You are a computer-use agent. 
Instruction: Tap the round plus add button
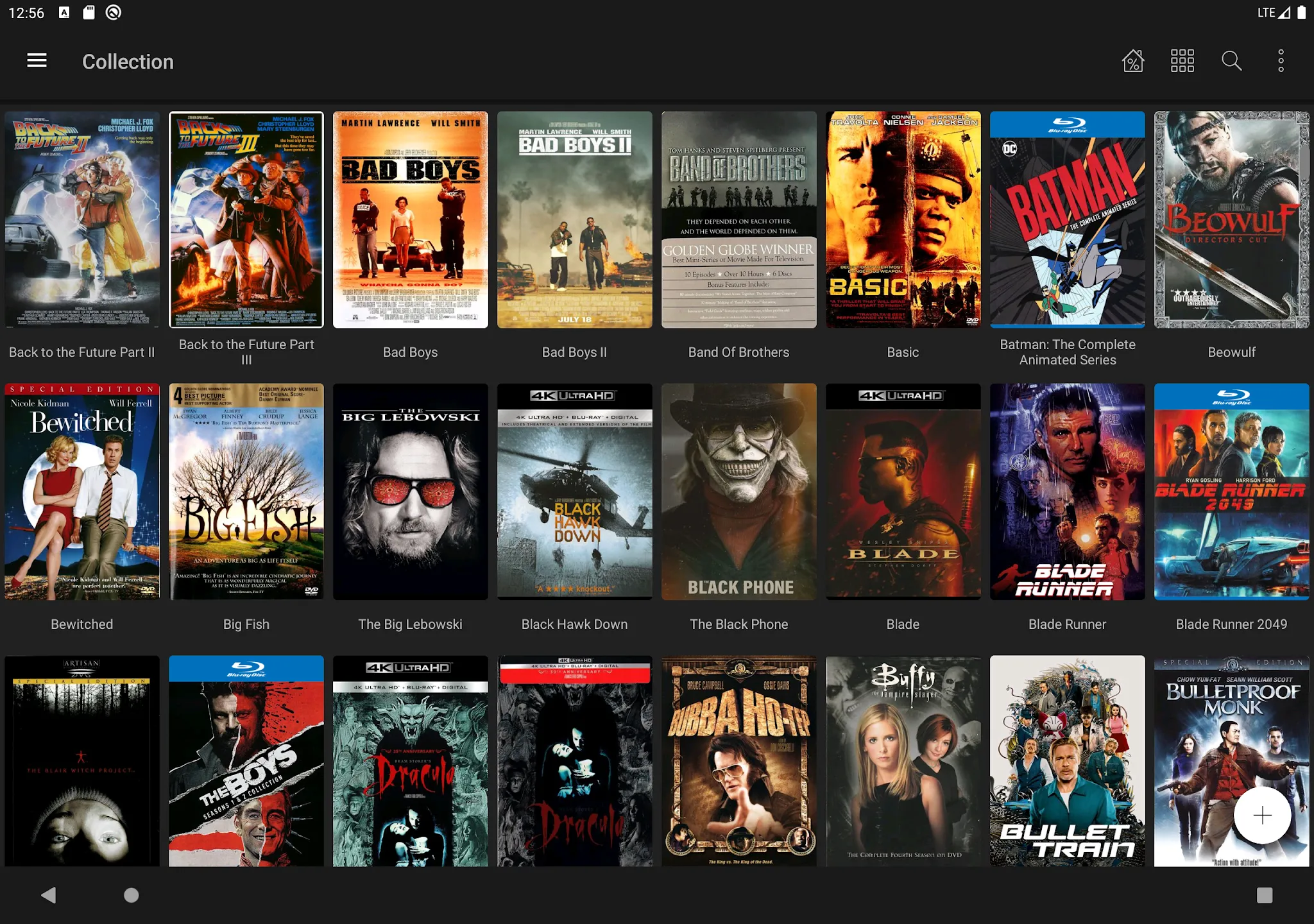click(1262, 816)
